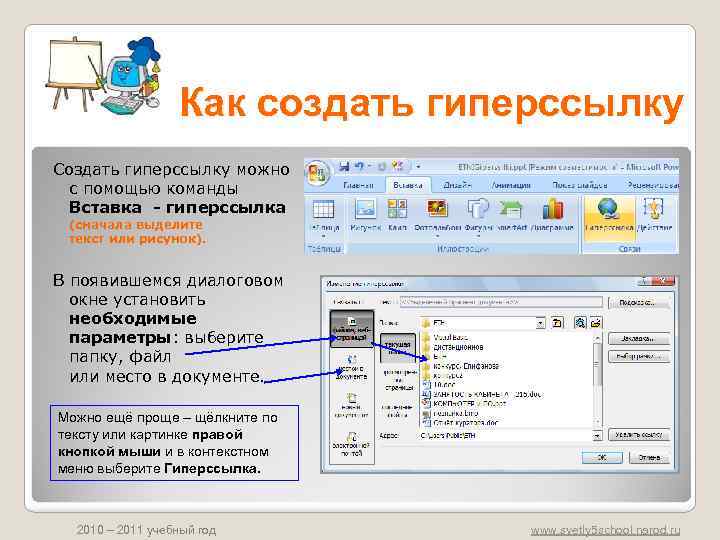
Task: Click the Диаграмма chart icon
Action: coord(552,210)
